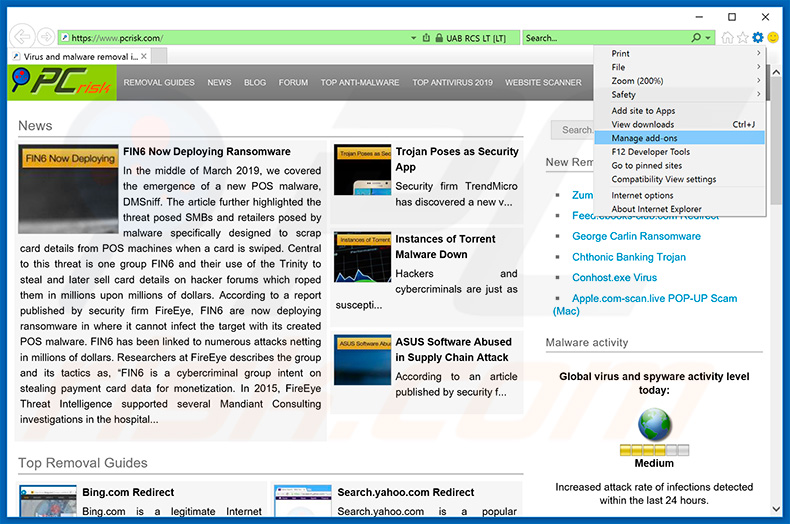Viewport: 790px width, 524px height.
Task: Open the Removal Guides nav item
Action: coord(159,82)
